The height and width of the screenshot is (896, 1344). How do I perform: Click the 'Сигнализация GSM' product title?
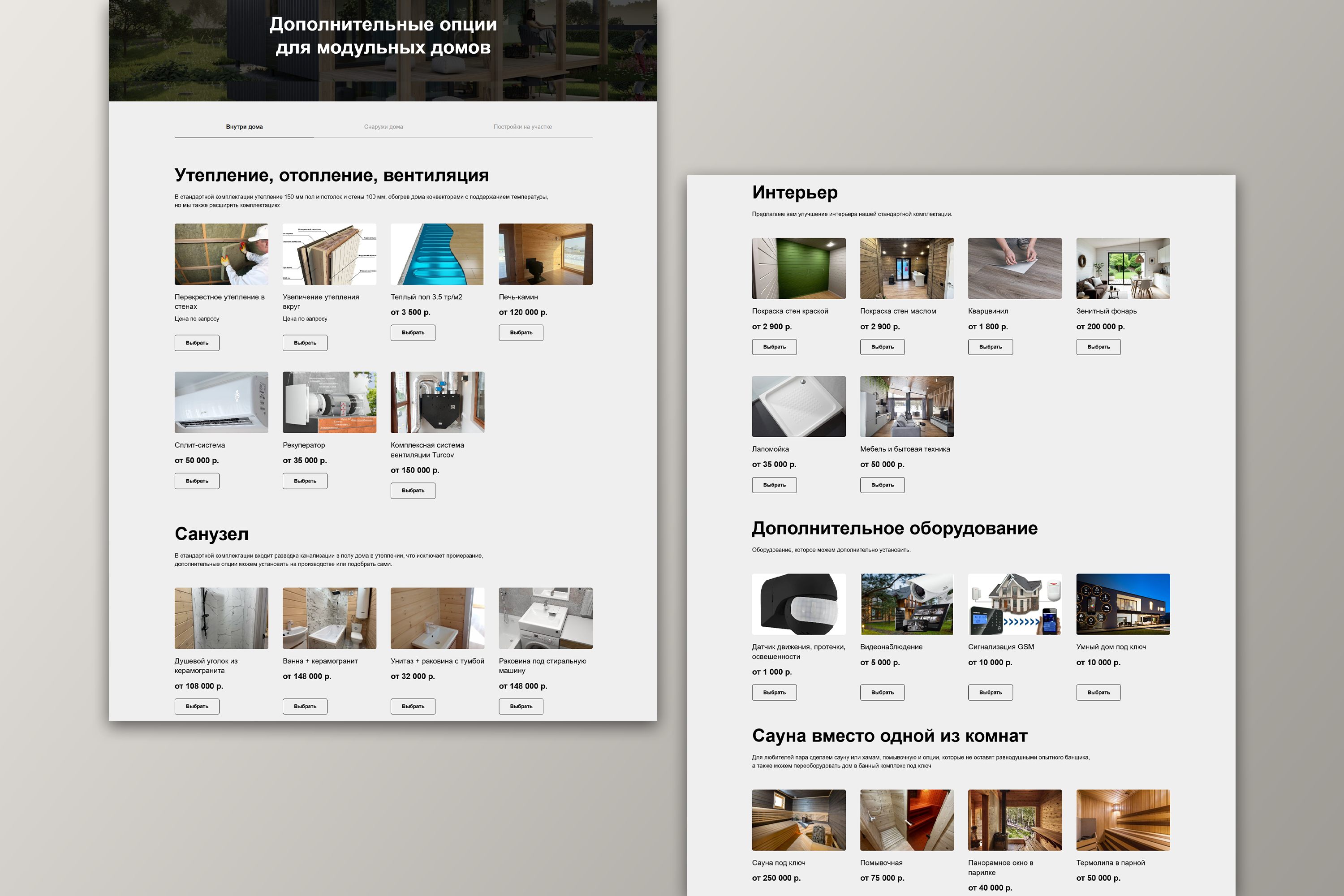1000,647
